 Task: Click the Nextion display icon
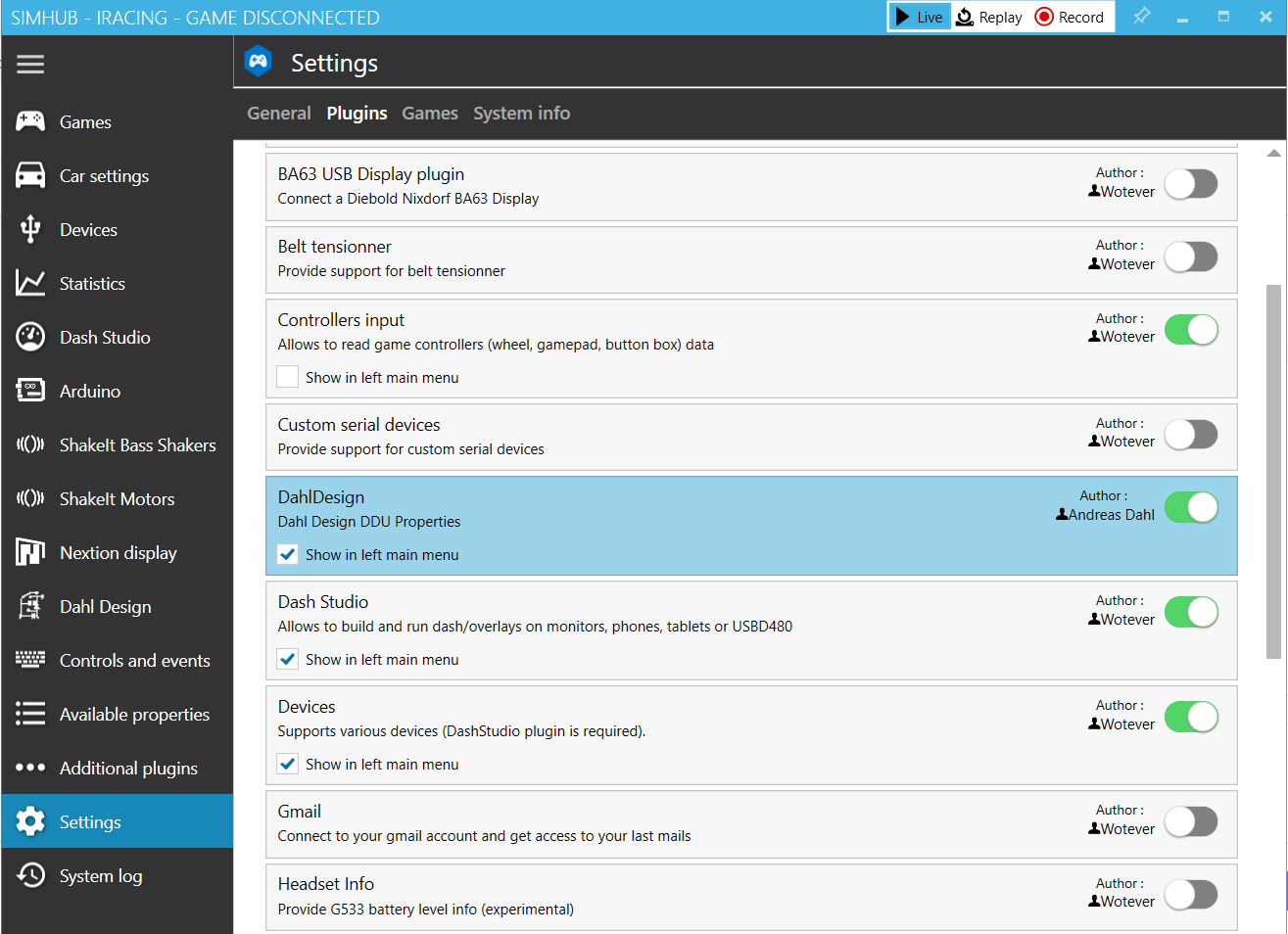[x=30, y=552]
